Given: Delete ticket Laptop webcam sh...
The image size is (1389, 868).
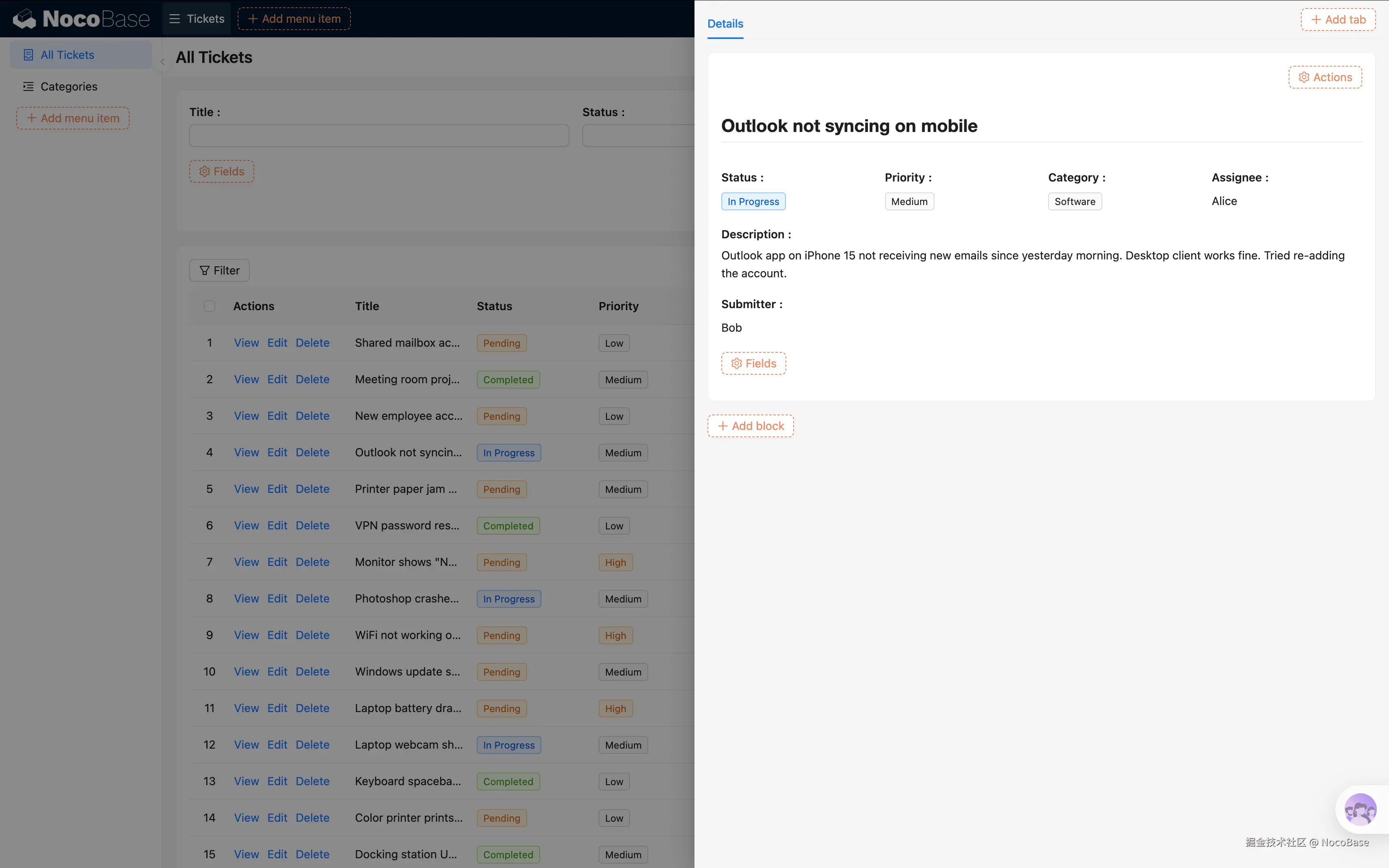Looking at the screenshot, I should click(312, 745).
